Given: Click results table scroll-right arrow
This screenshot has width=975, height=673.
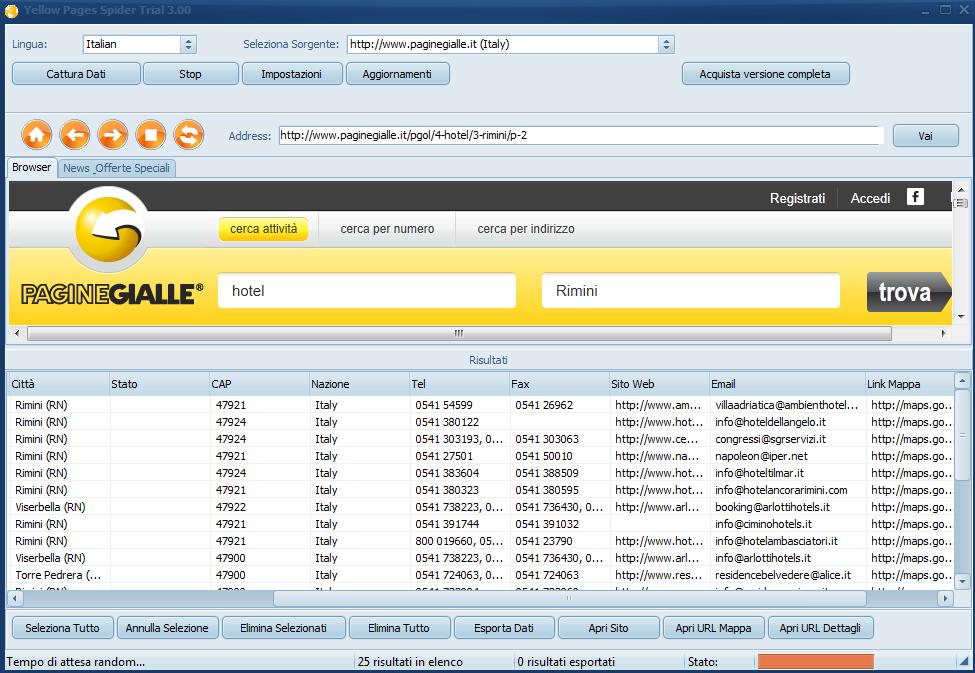Looking at the screenshot, I should click(945, 598).
